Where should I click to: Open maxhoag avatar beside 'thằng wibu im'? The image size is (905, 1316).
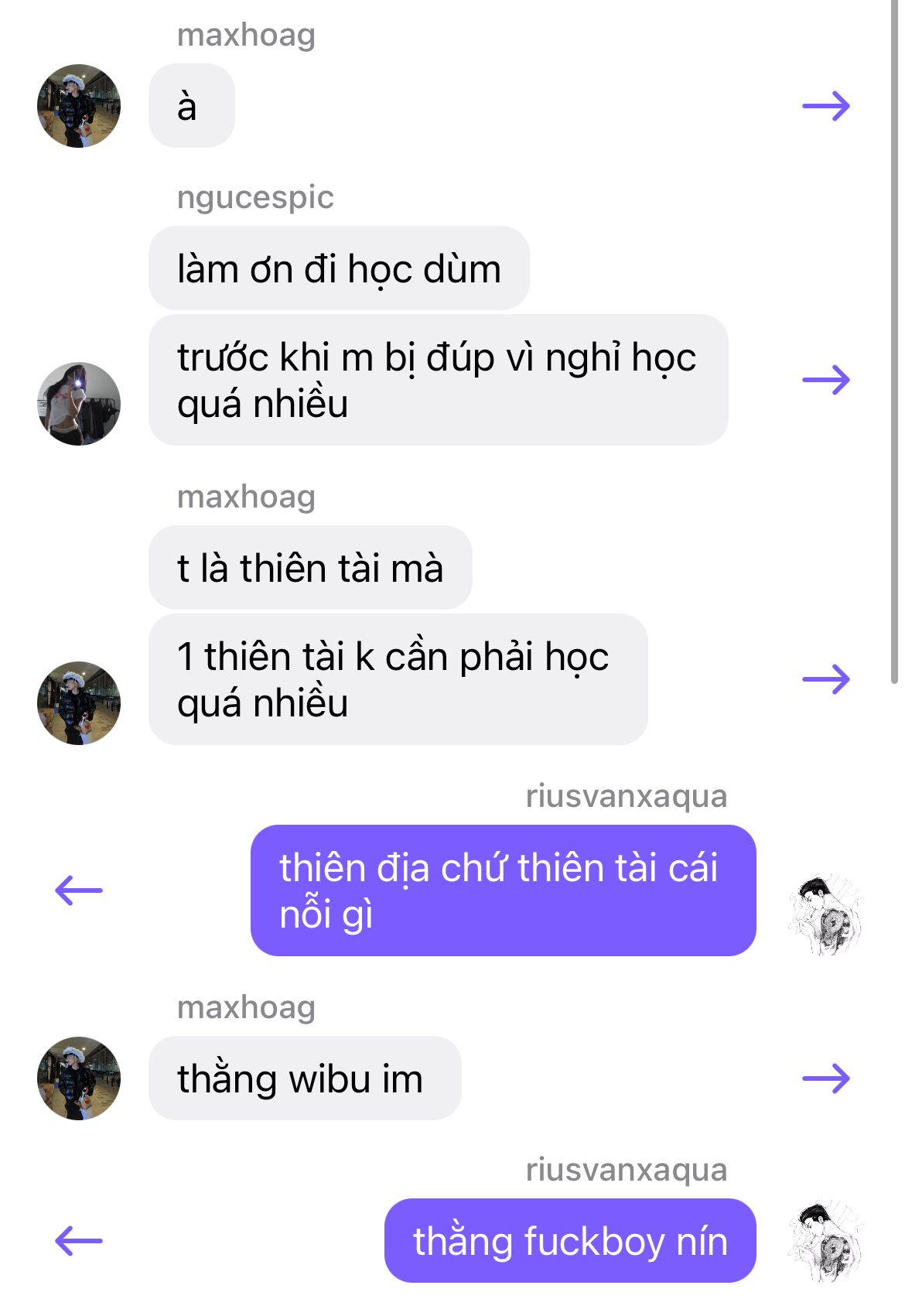point(79,1078)
